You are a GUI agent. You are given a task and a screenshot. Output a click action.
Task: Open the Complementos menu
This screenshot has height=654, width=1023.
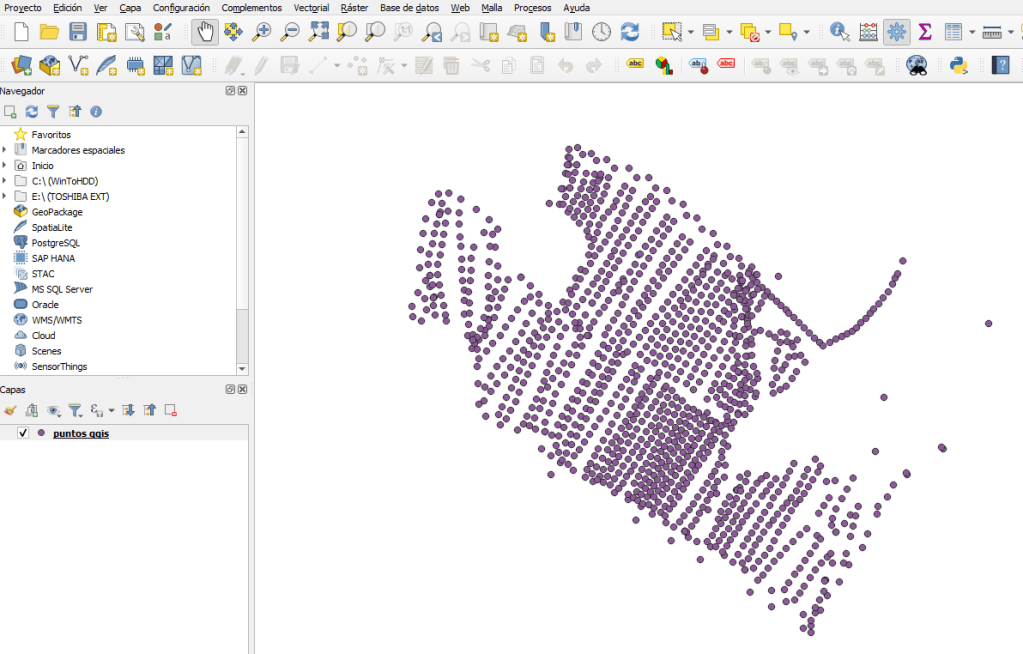click(251, 7)
